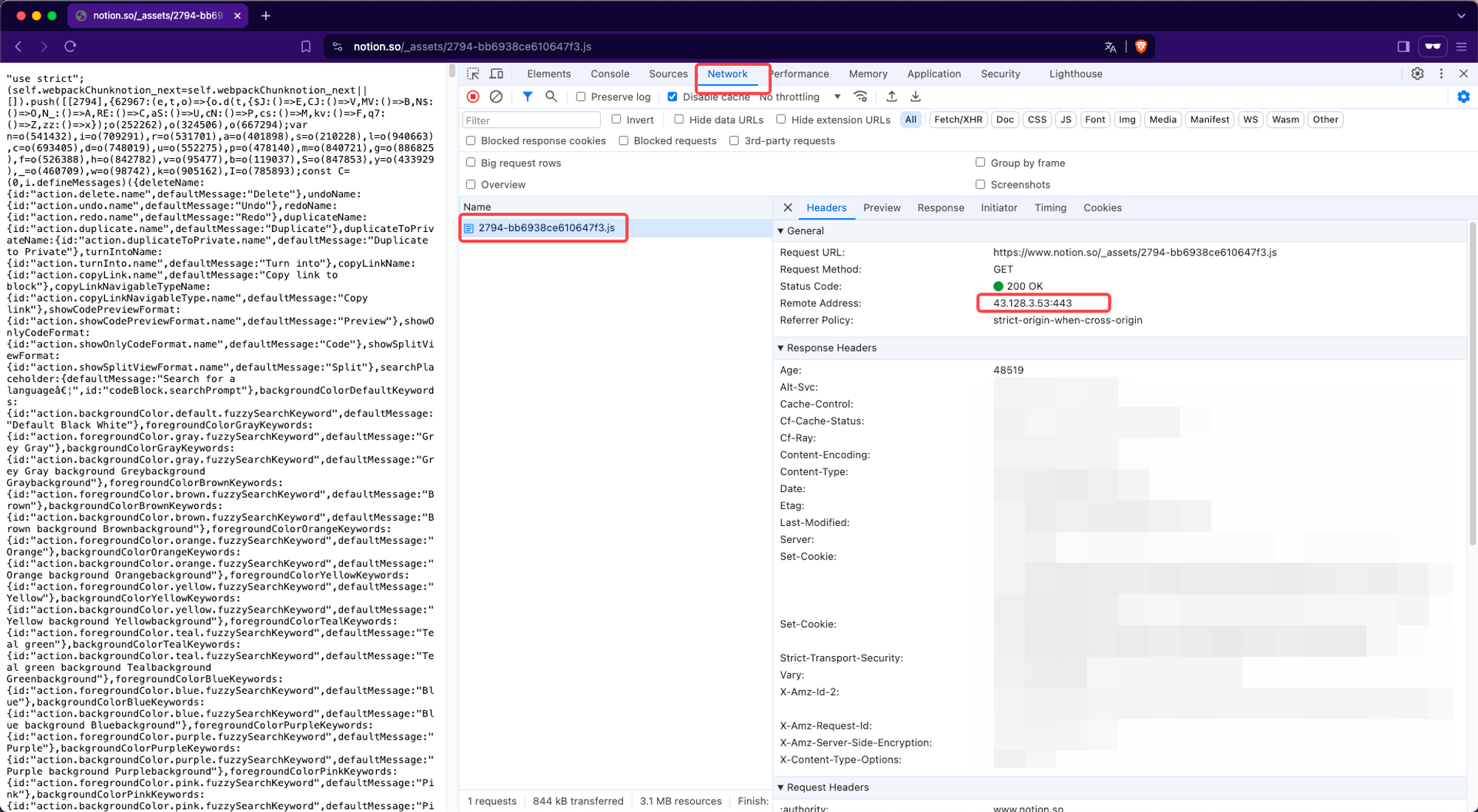The width and height of the screenshot is (1478, 812).
Task: Click the Headers panel tab
Action: [x=826, y=207]
